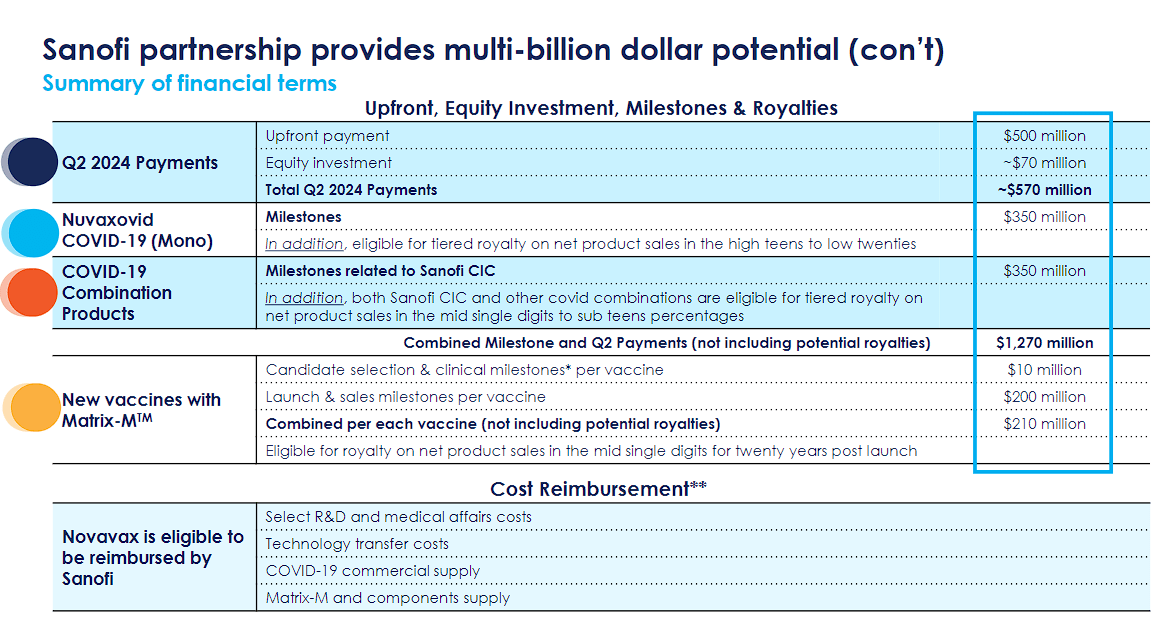Click the 'Upfront, Equity Investment, Milestones & Royalties' heading
Image resolution: width=1175 pixels, height=619 pixels.
point(601,109)
